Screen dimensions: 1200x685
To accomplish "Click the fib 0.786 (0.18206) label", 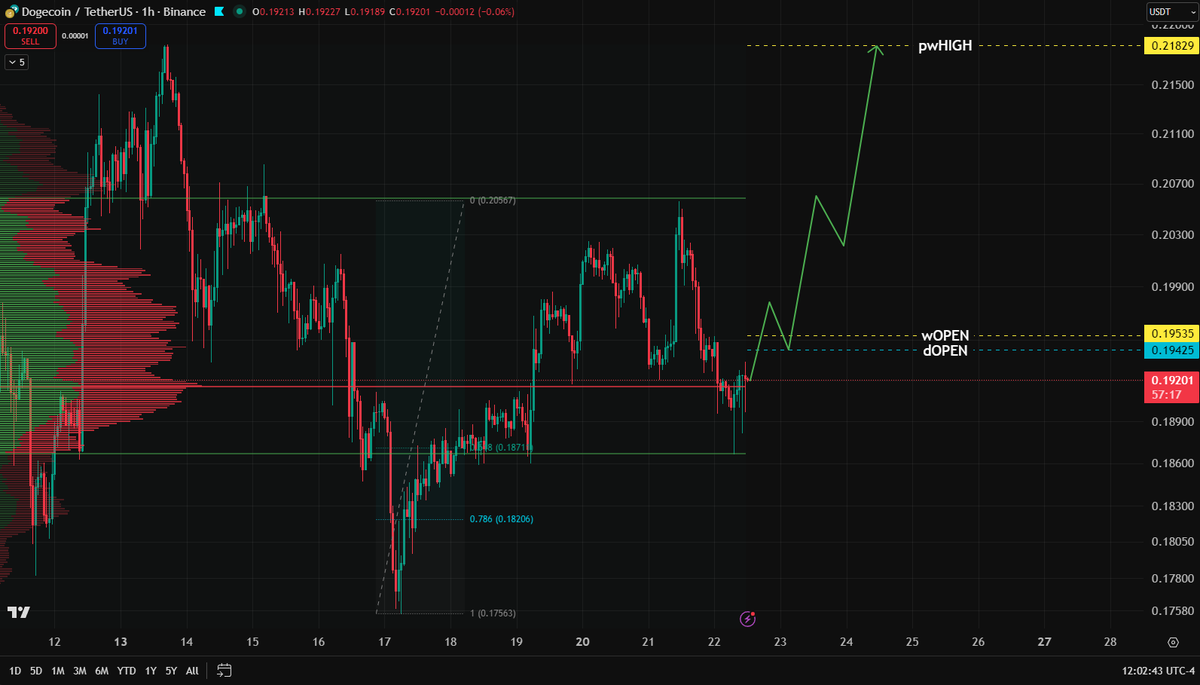I will (x=501, y=520).
